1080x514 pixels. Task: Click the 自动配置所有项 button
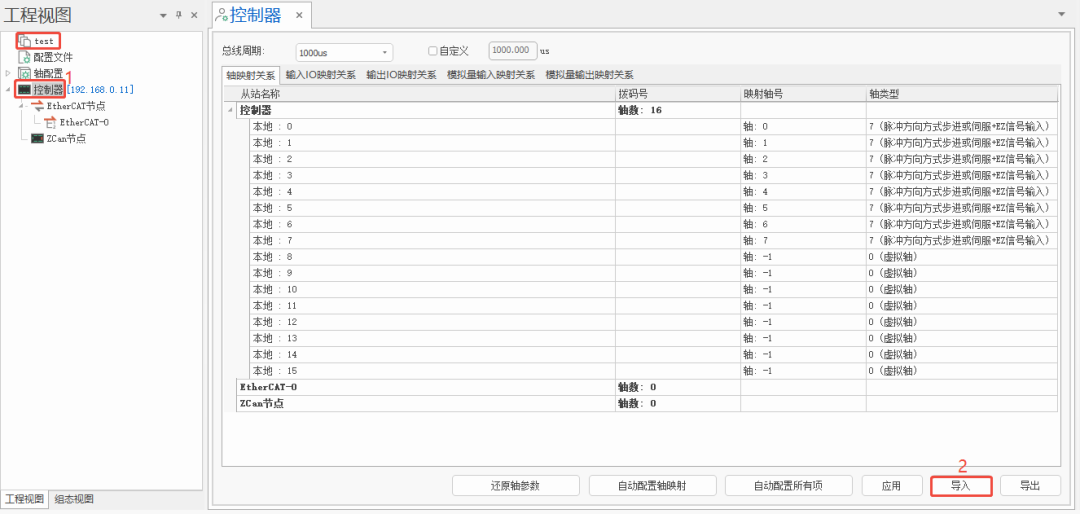click(789, 486)
